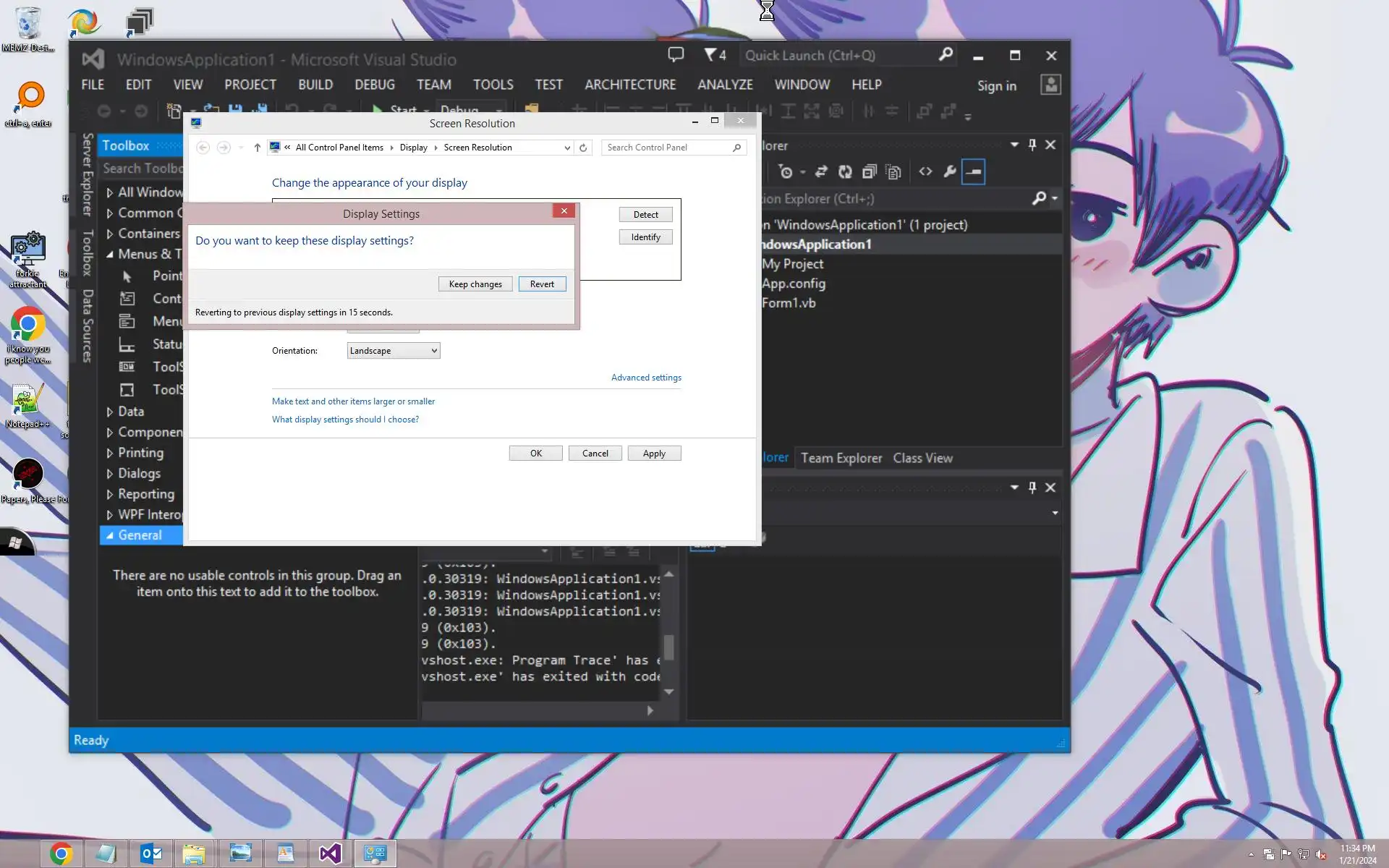Switch to the Team Explorer tab
The image size is (1389, 868).
(841, 458)
